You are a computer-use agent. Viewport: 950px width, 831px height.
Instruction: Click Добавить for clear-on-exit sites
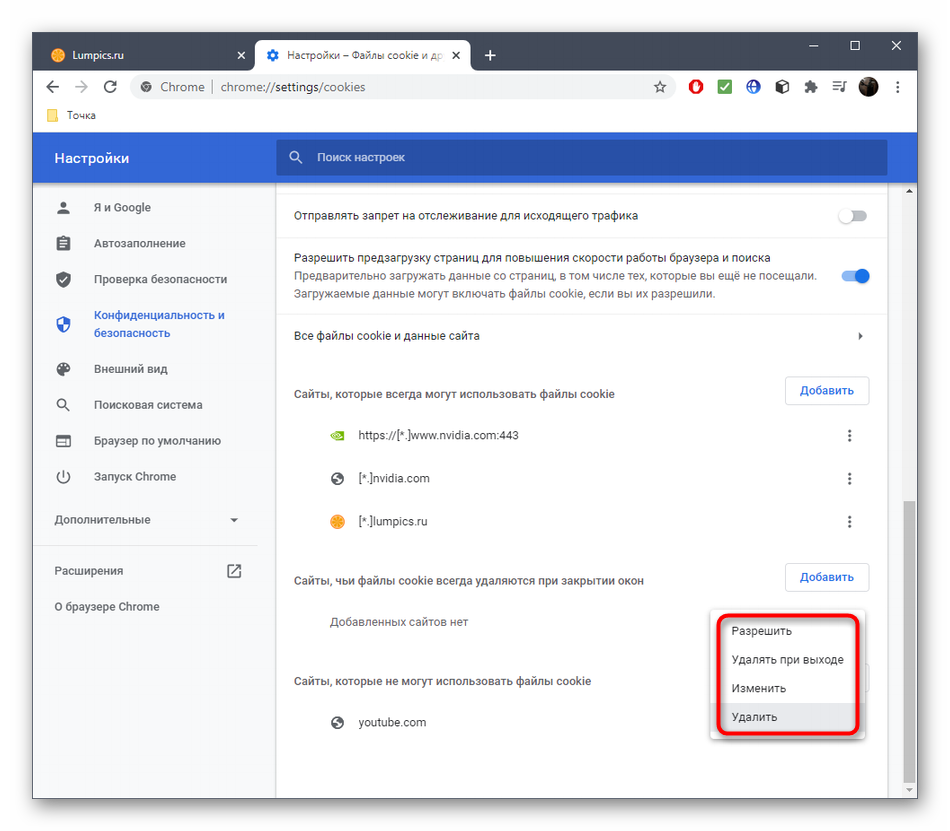click(x=827, y=577)
